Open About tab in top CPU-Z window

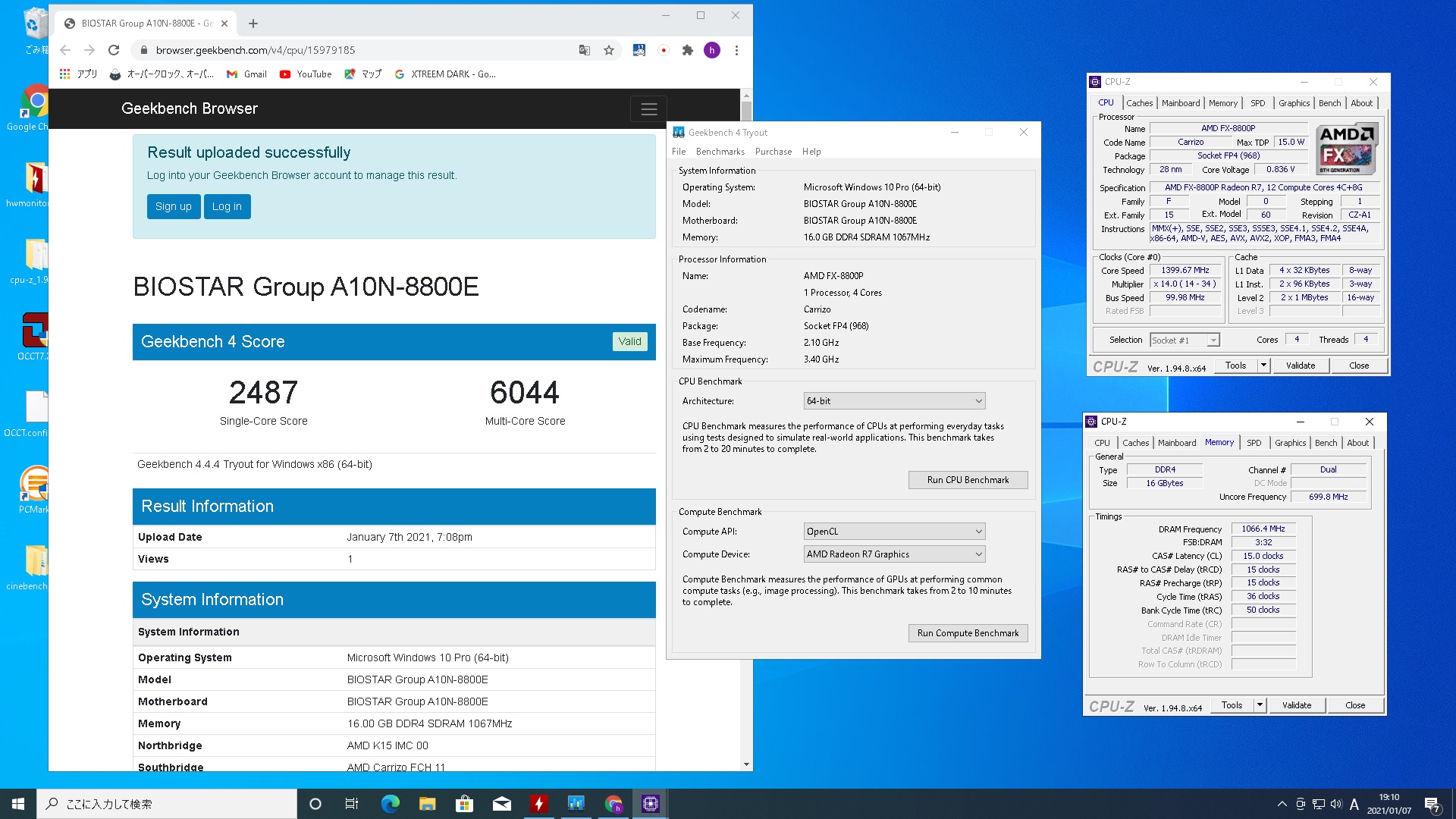click(1361, 103)
